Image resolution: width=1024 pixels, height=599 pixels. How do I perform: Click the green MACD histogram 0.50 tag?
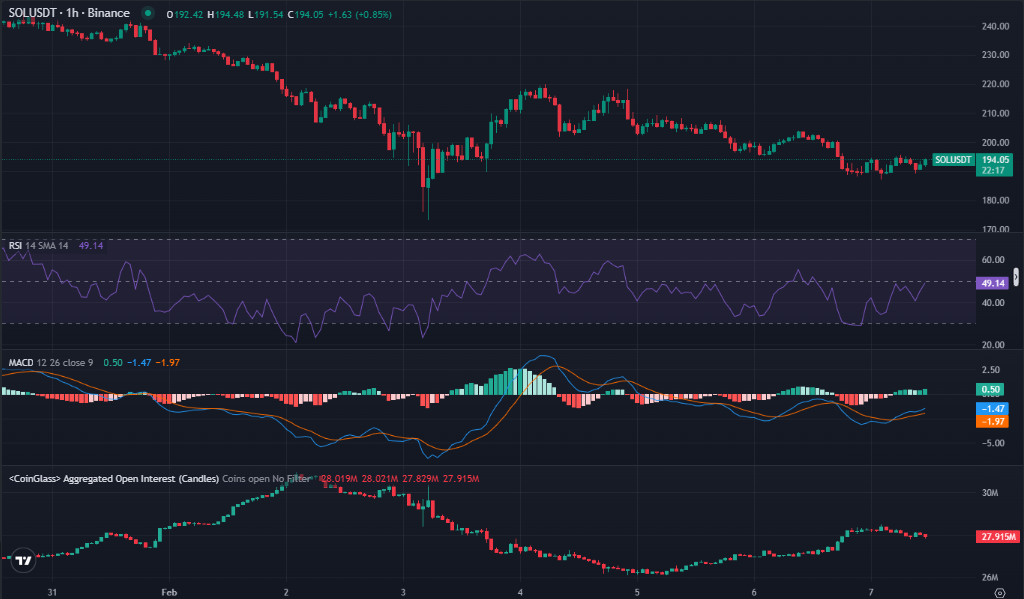992,390
